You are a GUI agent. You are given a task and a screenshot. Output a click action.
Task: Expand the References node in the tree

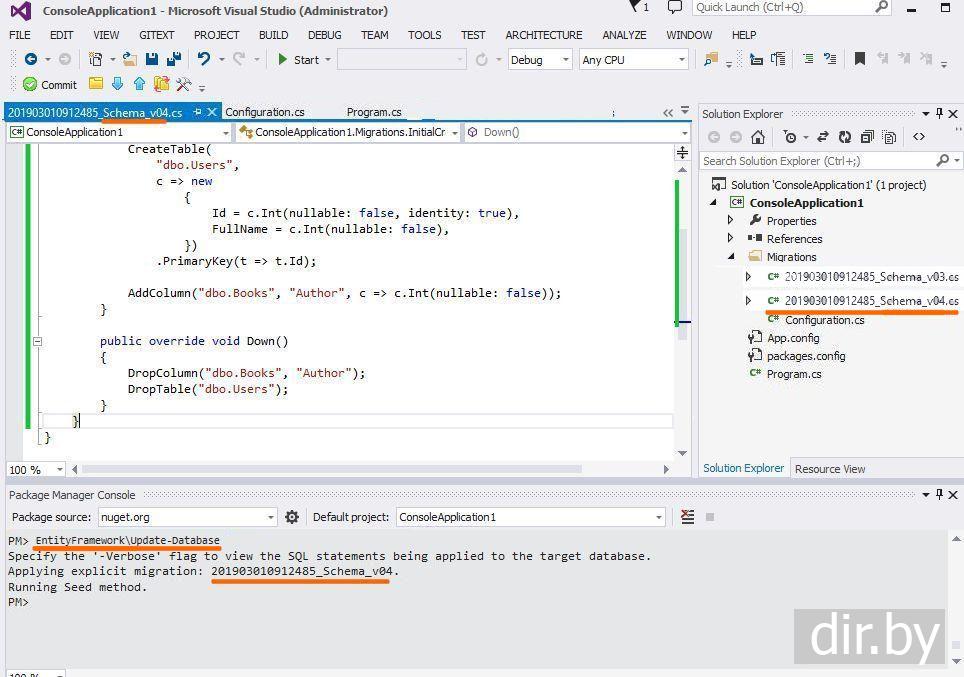click(731, 239)
